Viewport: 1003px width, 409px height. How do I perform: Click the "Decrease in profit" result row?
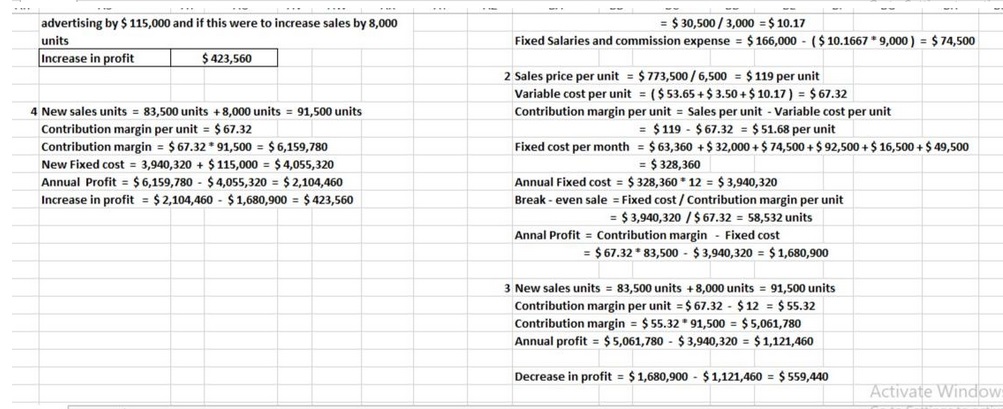pyautogui.click(x=670, y=376)
